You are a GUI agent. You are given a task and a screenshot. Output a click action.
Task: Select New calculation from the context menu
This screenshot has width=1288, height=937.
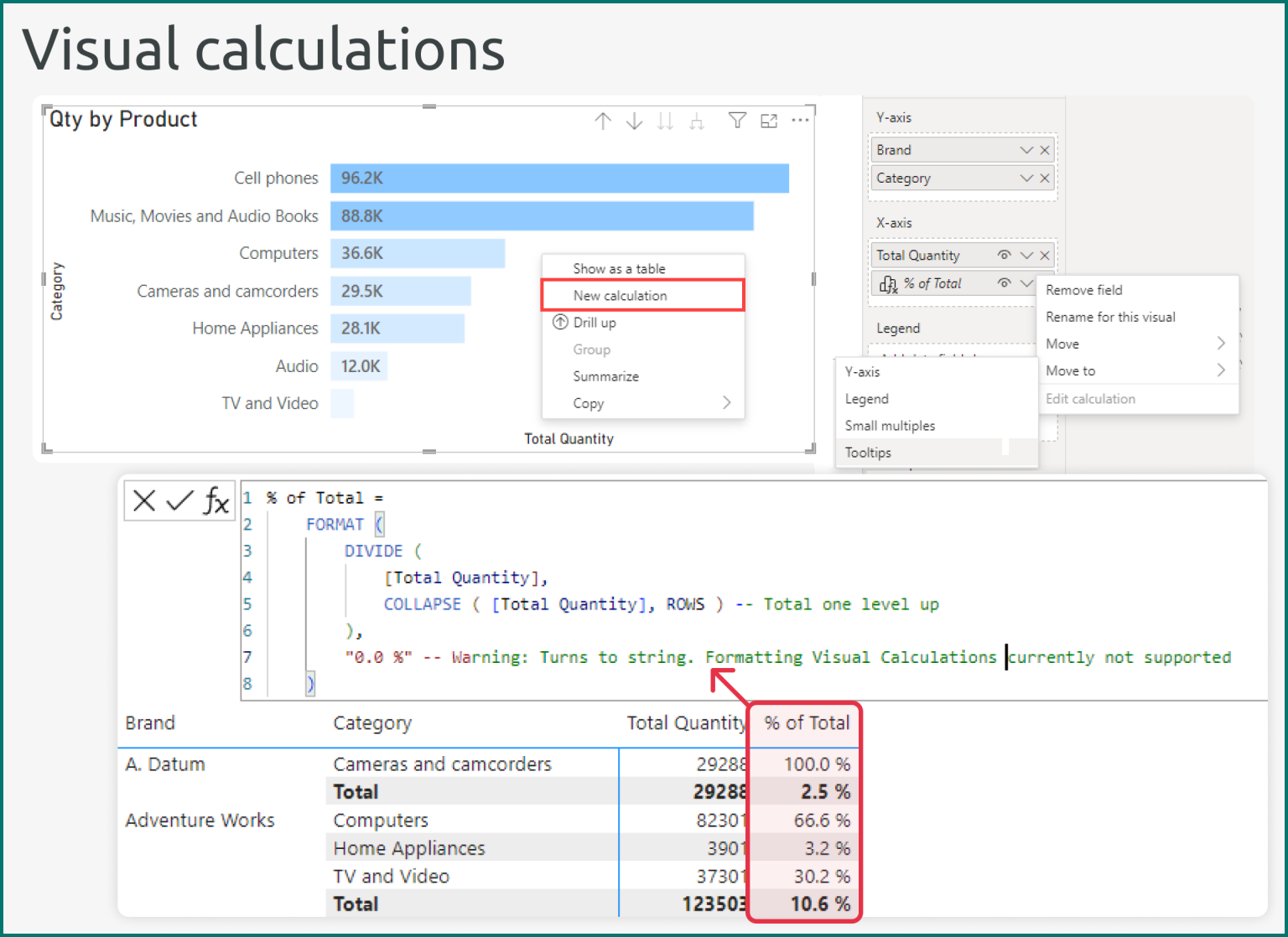pos(620,295)
